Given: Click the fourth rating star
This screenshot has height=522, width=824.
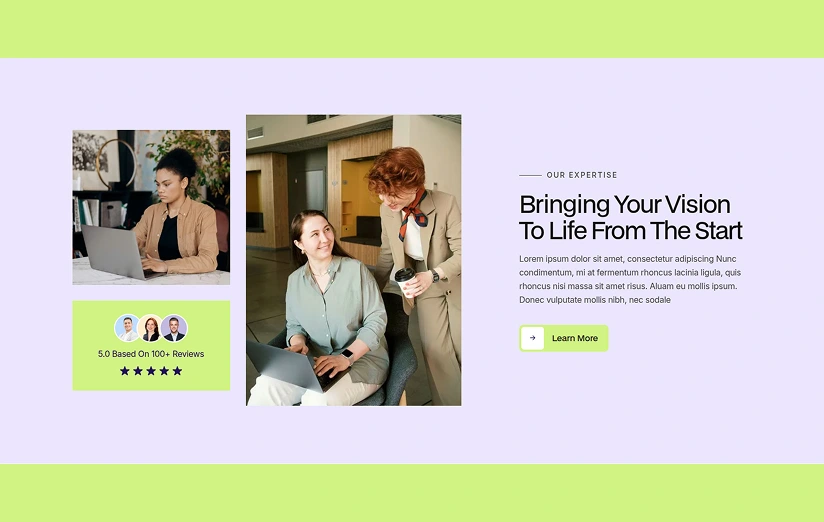Looking at the screenshot, I should 164,371.
